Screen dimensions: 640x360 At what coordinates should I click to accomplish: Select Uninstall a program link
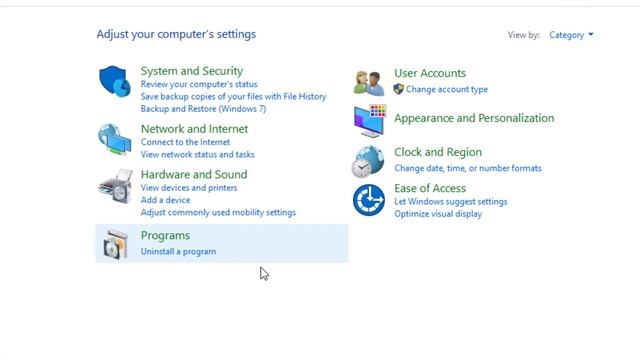[x=178, y=251]
